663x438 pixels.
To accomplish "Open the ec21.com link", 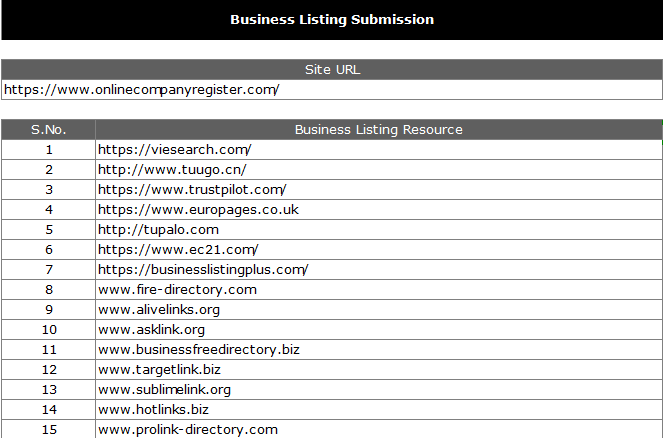I will pyautogui.click(x=178, y=250).
